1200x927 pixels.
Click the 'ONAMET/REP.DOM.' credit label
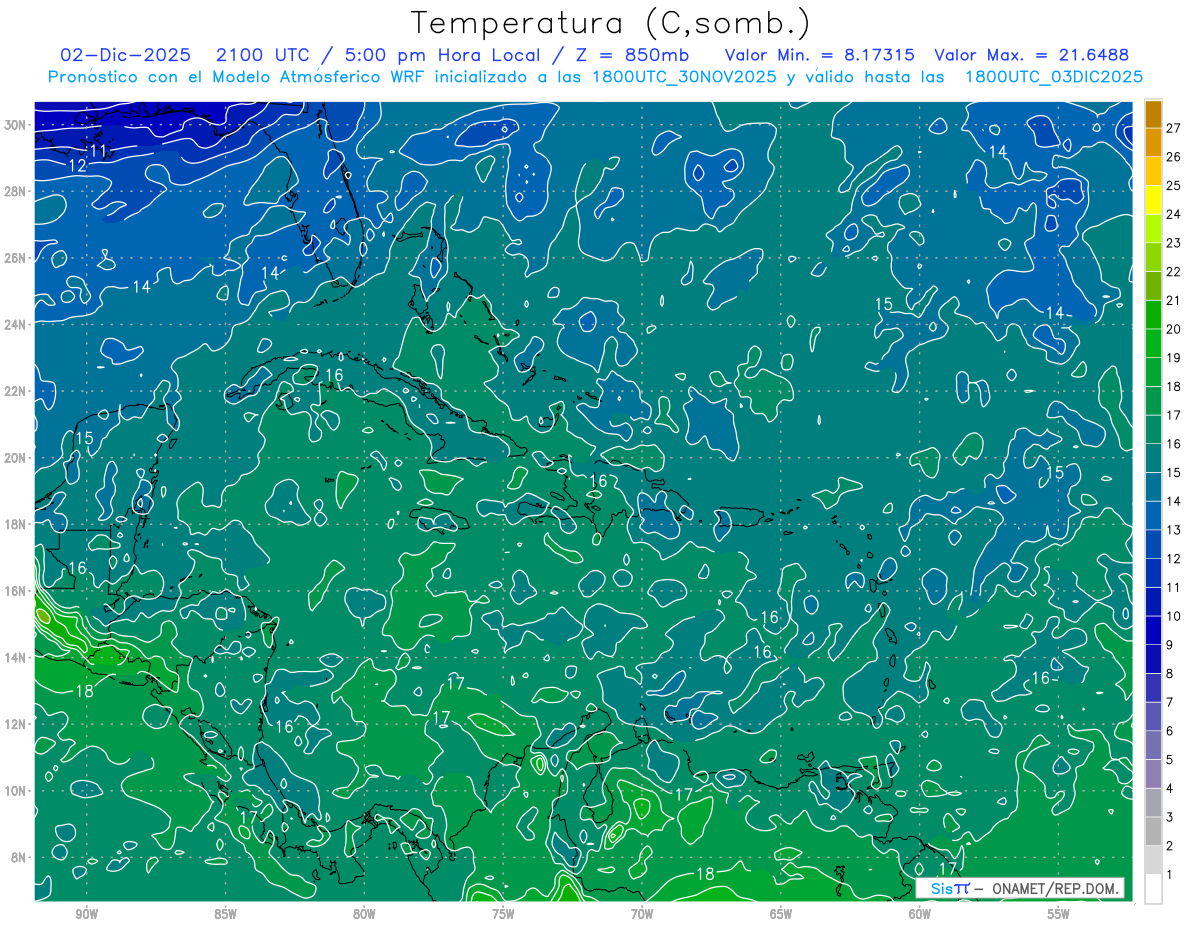(1055, 889)
